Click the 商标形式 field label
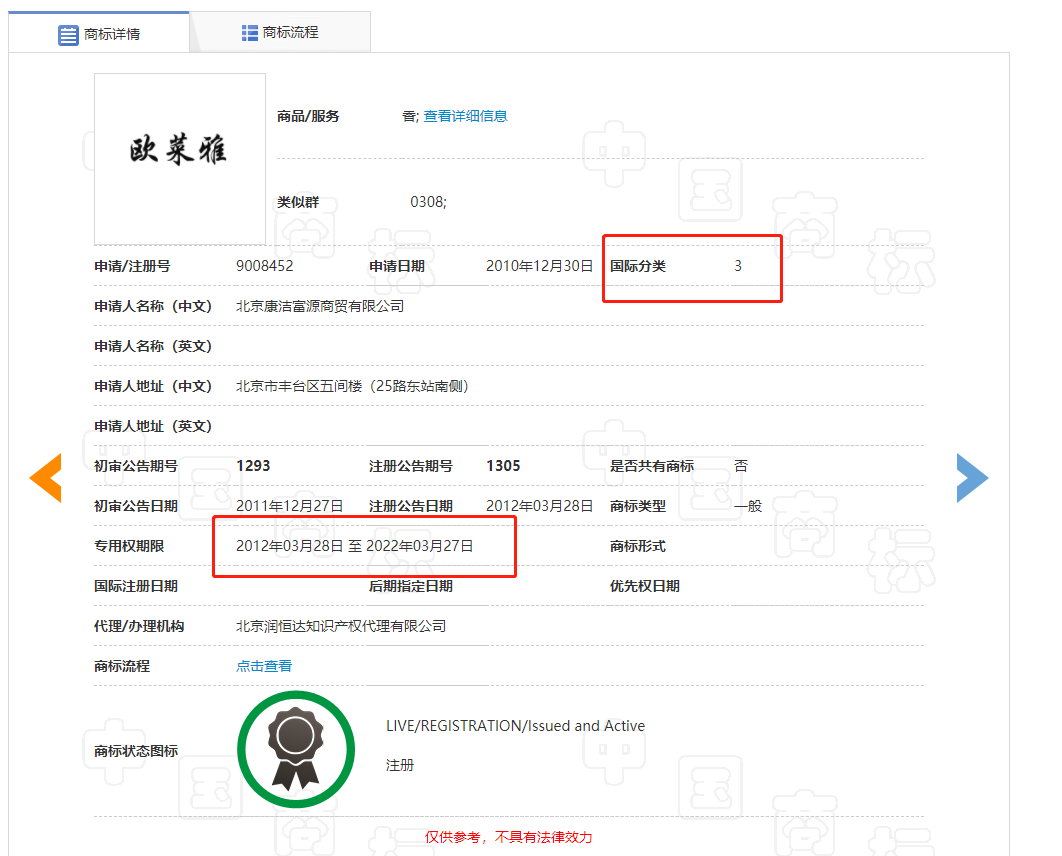The width and height of the screenshot is (1062, 856). (x=638, y=546)
